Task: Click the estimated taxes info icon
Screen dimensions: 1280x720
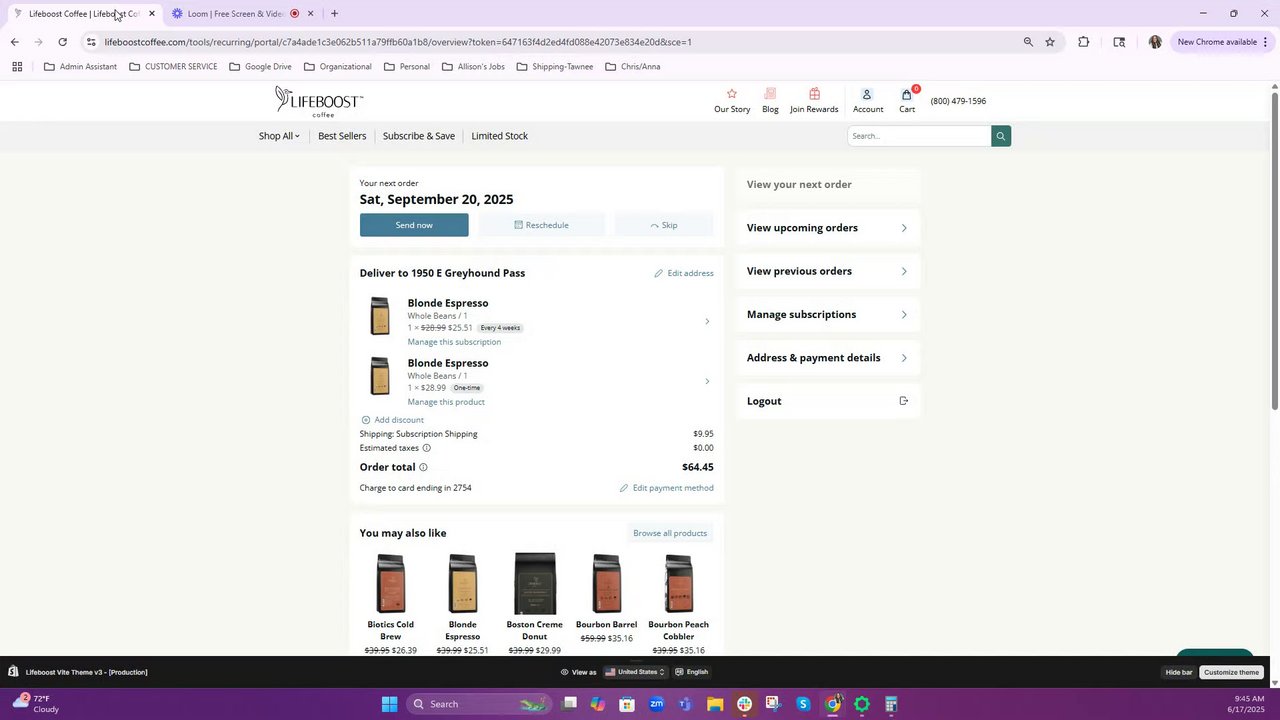Action: pos(426,448)
